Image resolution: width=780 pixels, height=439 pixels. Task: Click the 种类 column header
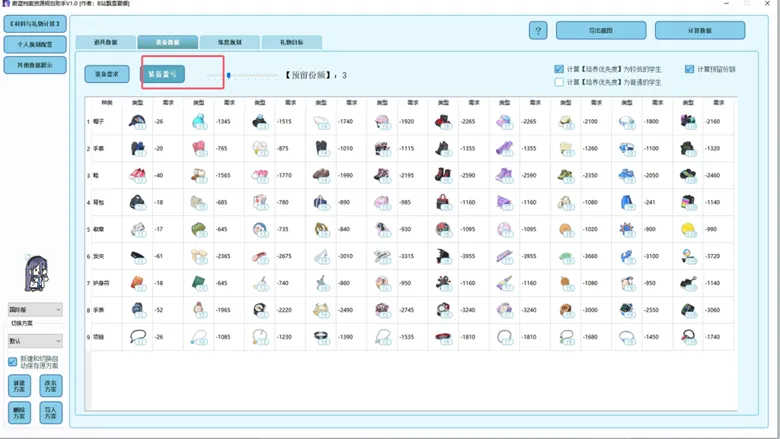coord(107,102)
